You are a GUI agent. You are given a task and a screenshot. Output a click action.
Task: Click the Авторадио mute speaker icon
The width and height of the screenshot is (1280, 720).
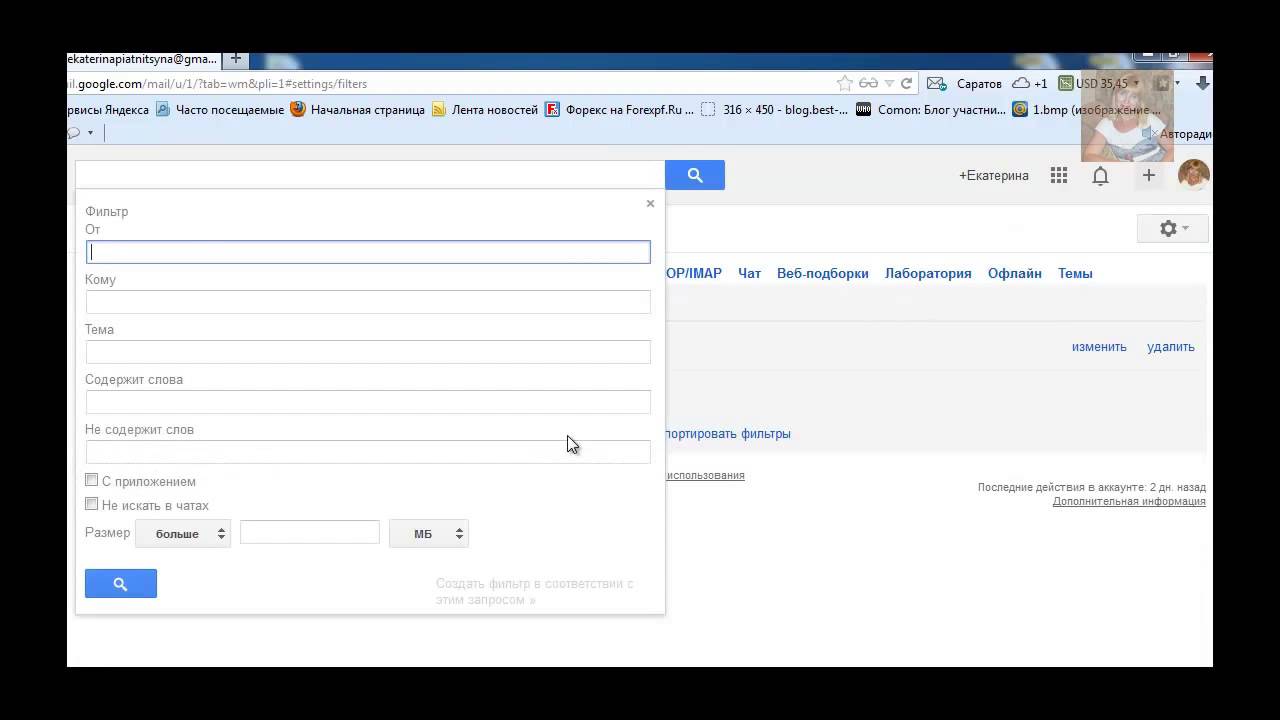point(1150,133)
